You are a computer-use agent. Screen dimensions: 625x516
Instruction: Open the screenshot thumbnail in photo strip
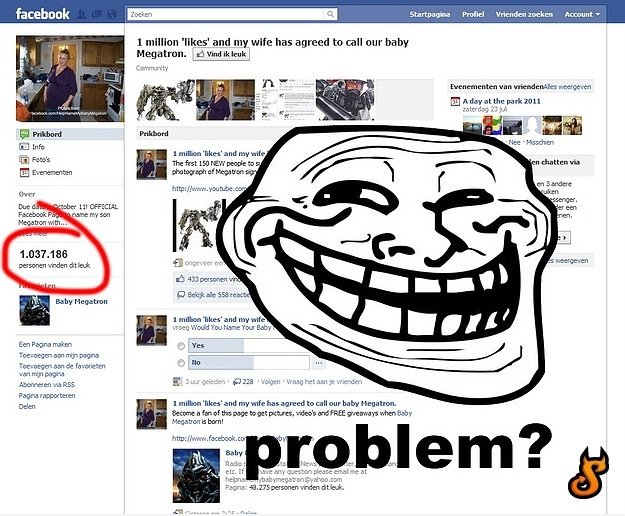[285, 100]
